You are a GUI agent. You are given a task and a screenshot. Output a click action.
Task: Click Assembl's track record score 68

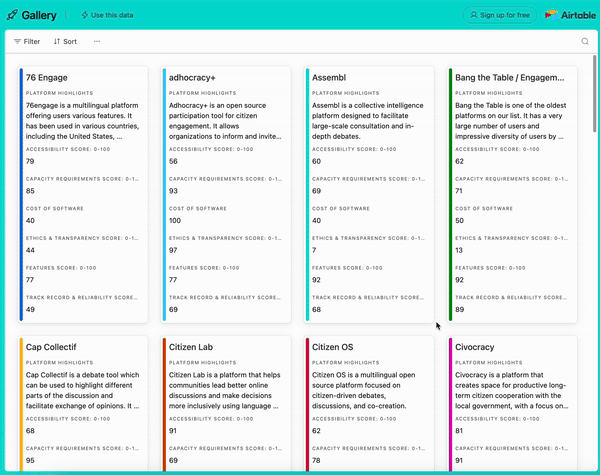tap(316, 309)
